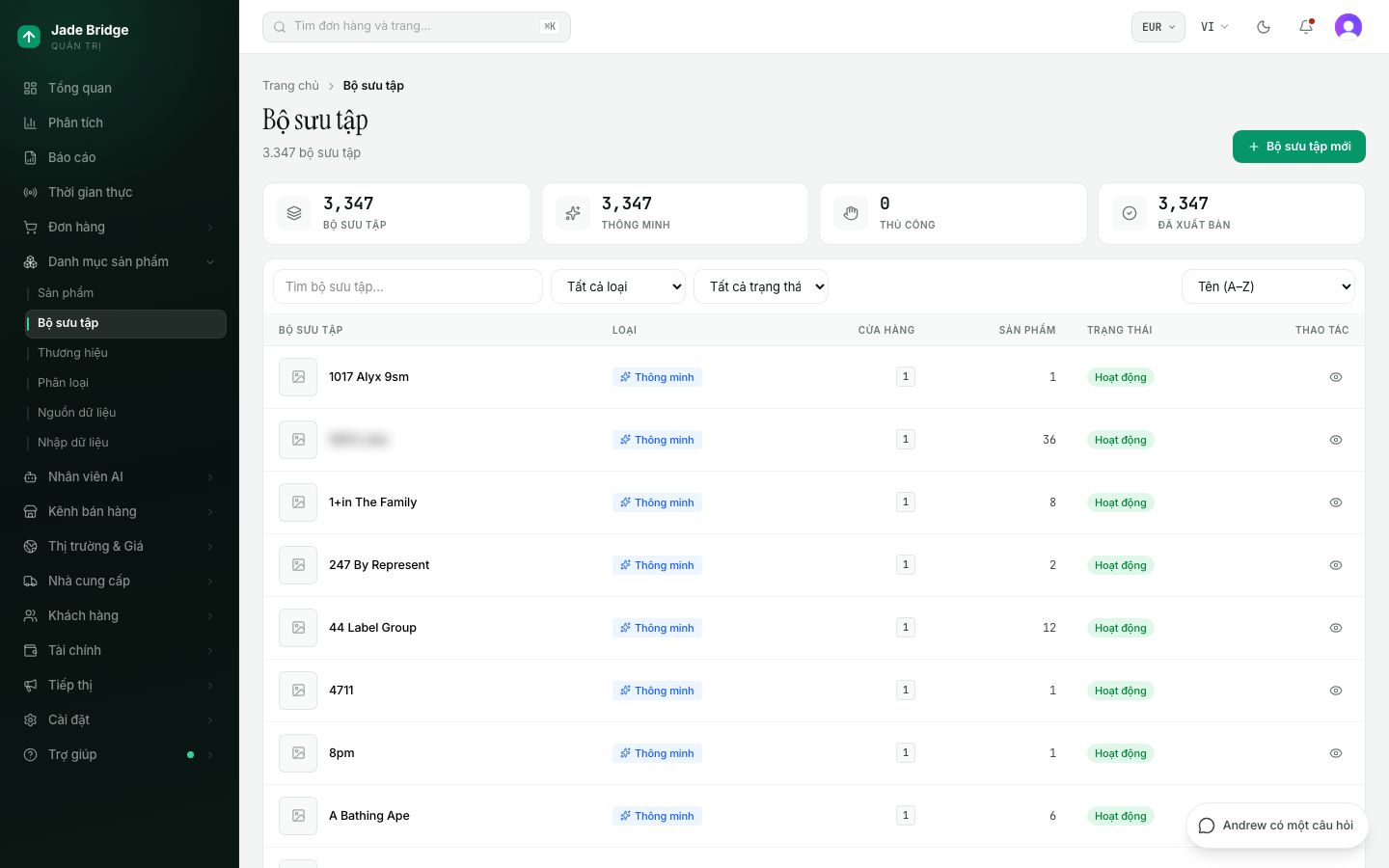This screenshot has width=1389, height=868.
Task: Open Thời gian thực view
Action: (120, 192)
